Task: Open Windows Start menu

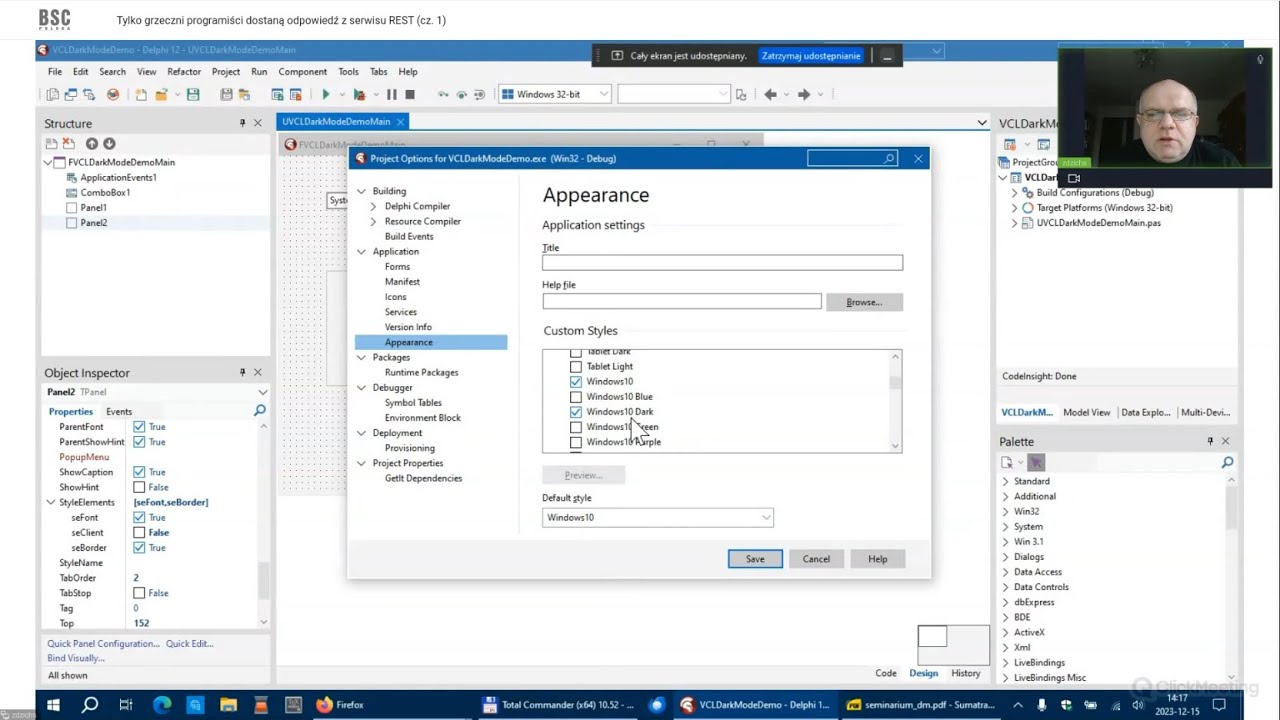Action: 54,705
